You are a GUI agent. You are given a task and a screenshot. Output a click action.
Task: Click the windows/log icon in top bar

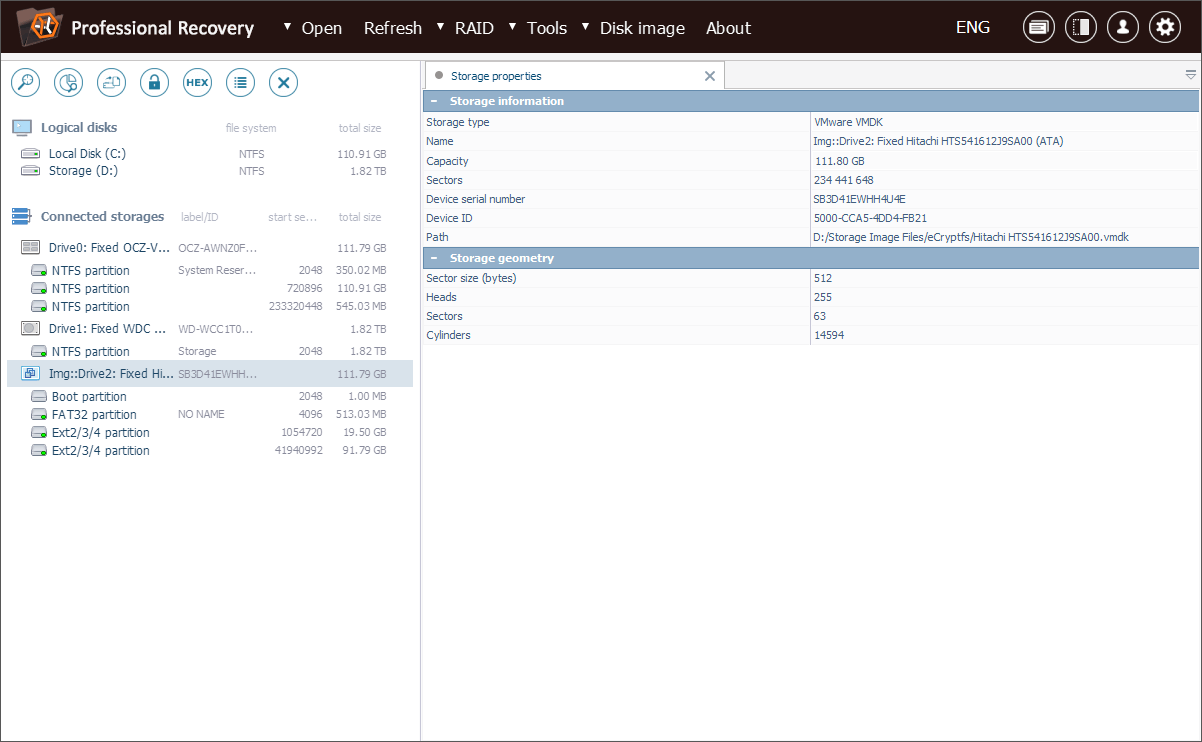coord(1038,27)
